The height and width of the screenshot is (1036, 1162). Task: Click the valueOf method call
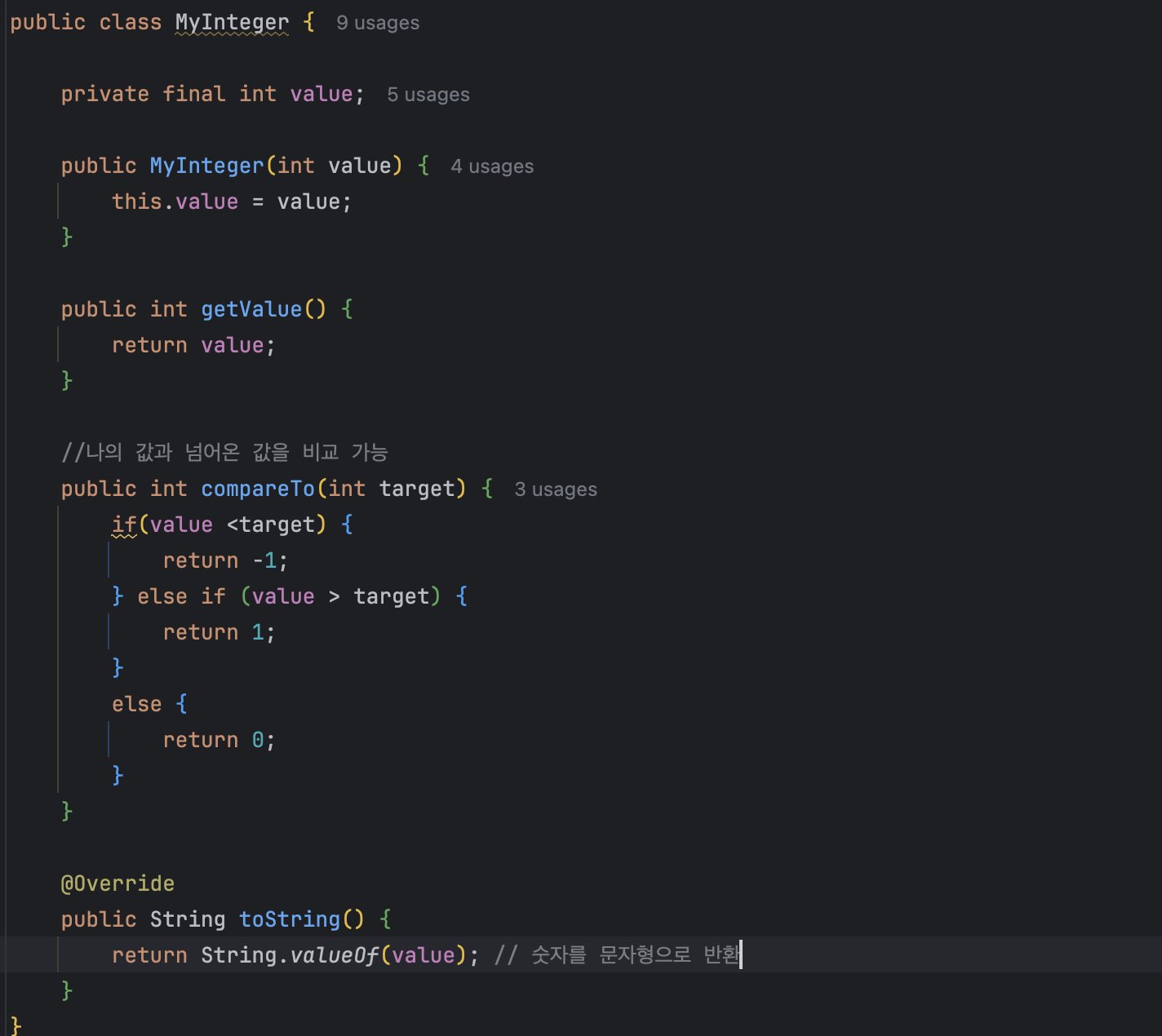335,955
